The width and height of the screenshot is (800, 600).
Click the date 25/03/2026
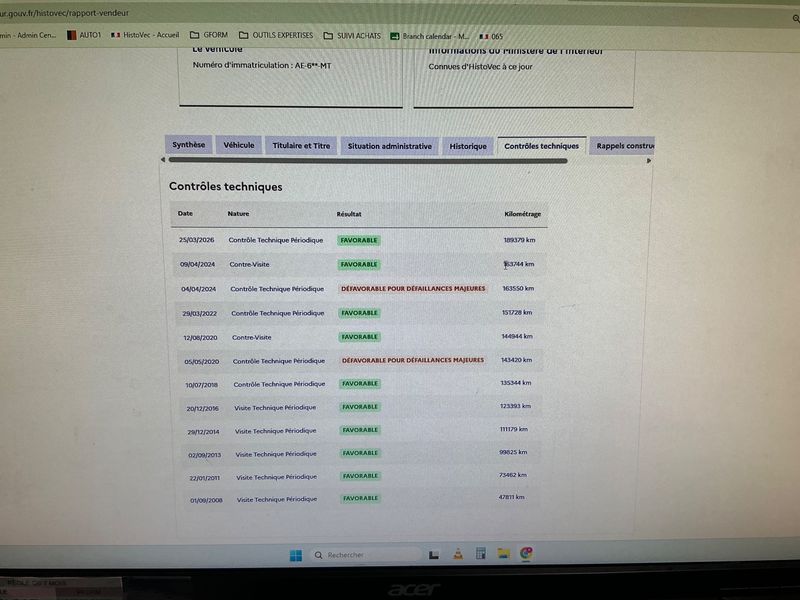point(196,240)
